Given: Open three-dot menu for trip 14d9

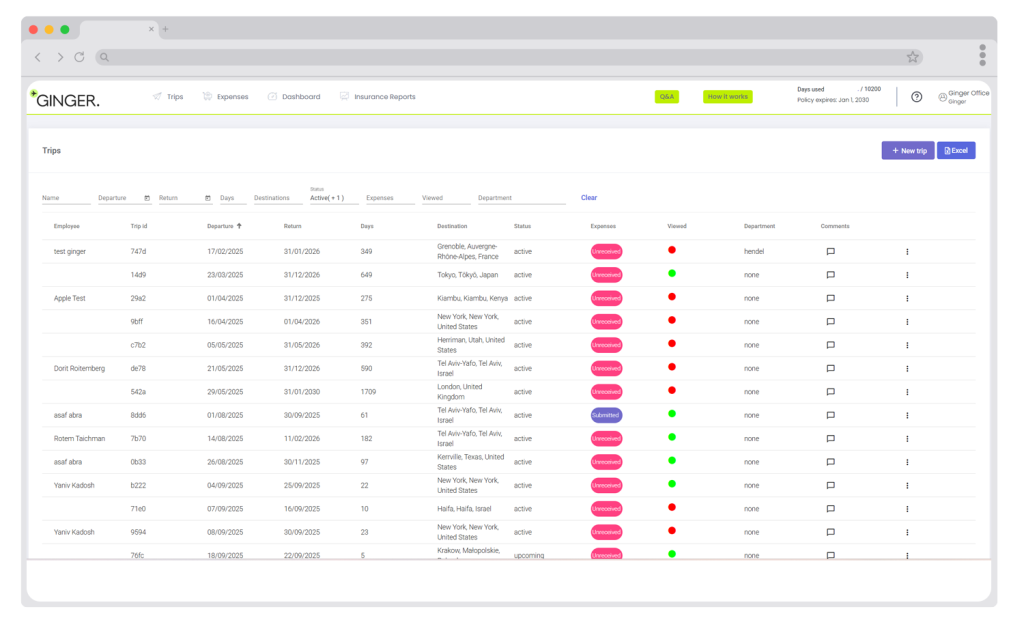Looking at the screenshot, I should pyautogui.click(x=907, y=275).
